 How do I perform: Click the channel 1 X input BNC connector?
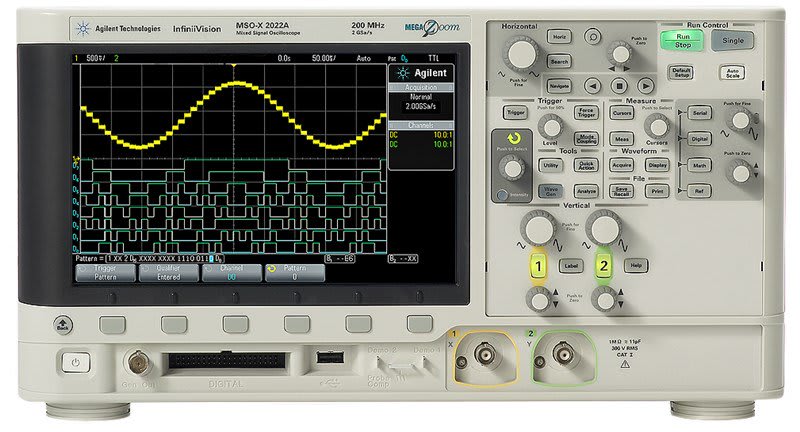pos(484,354)
